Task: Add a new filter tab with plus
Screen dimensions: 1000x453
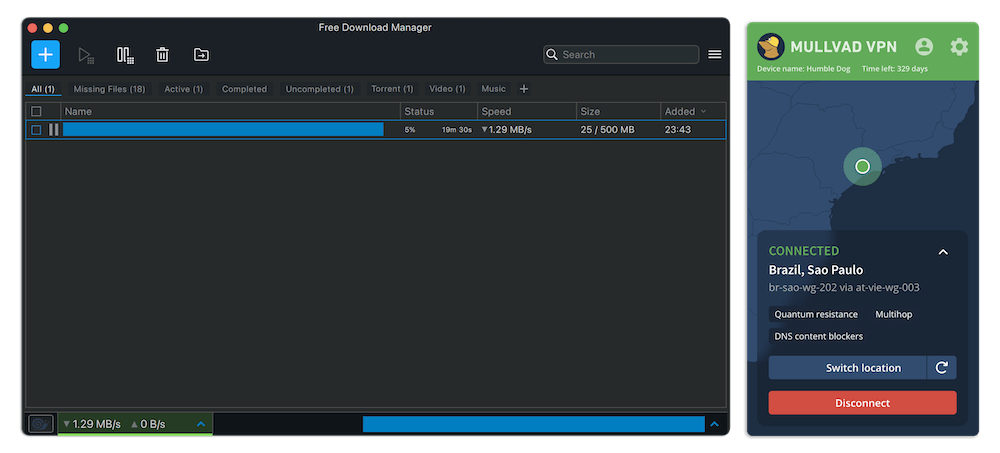Action: point(524,89)
